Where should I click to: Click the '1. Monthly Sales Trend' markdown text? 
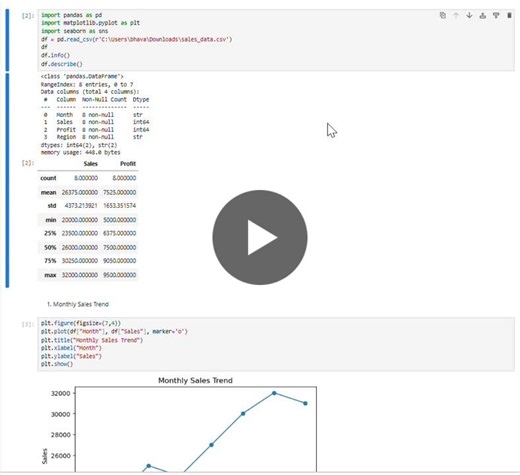pos(78,304)
